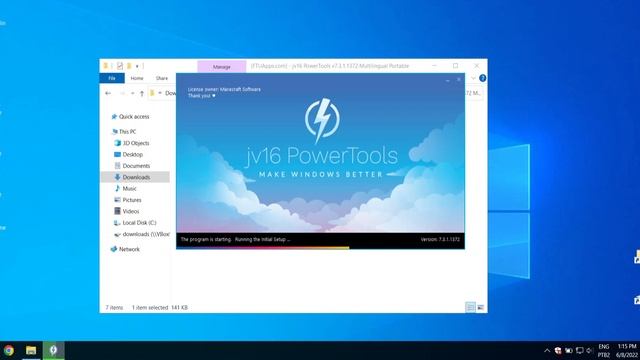This screenshot has height=360, width=640.
Task: Click '7 items' status bar text
Action: click(x=114, y=307)
